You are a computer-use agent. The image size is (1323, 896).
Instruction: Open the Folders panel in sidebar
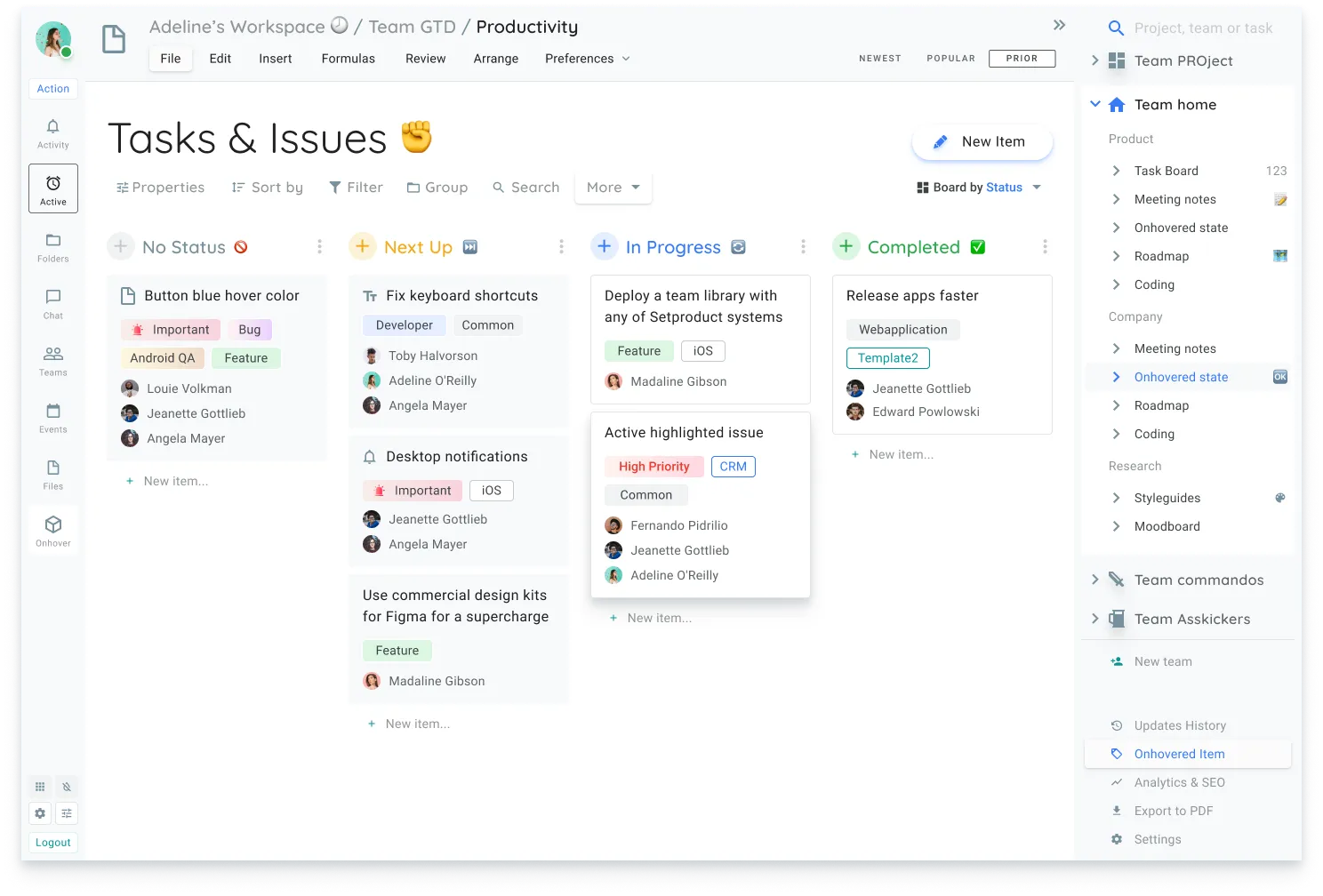(x=52, y=246)
